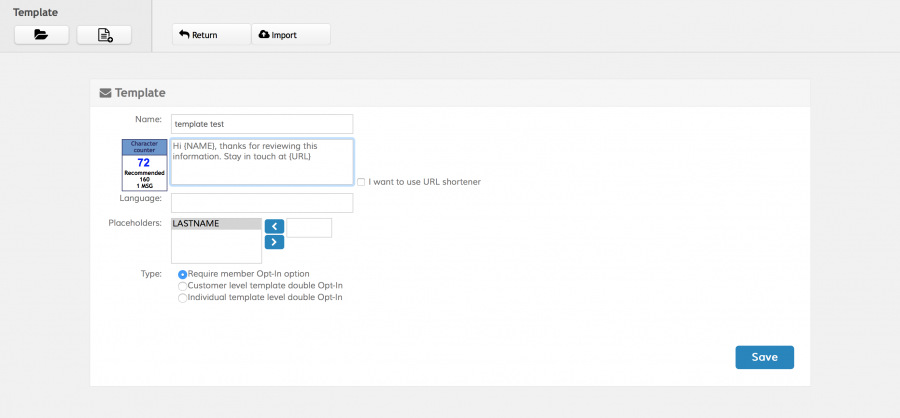Enable the URL shortener checkbox
This screenshot has height=418, width=900.
361,182
